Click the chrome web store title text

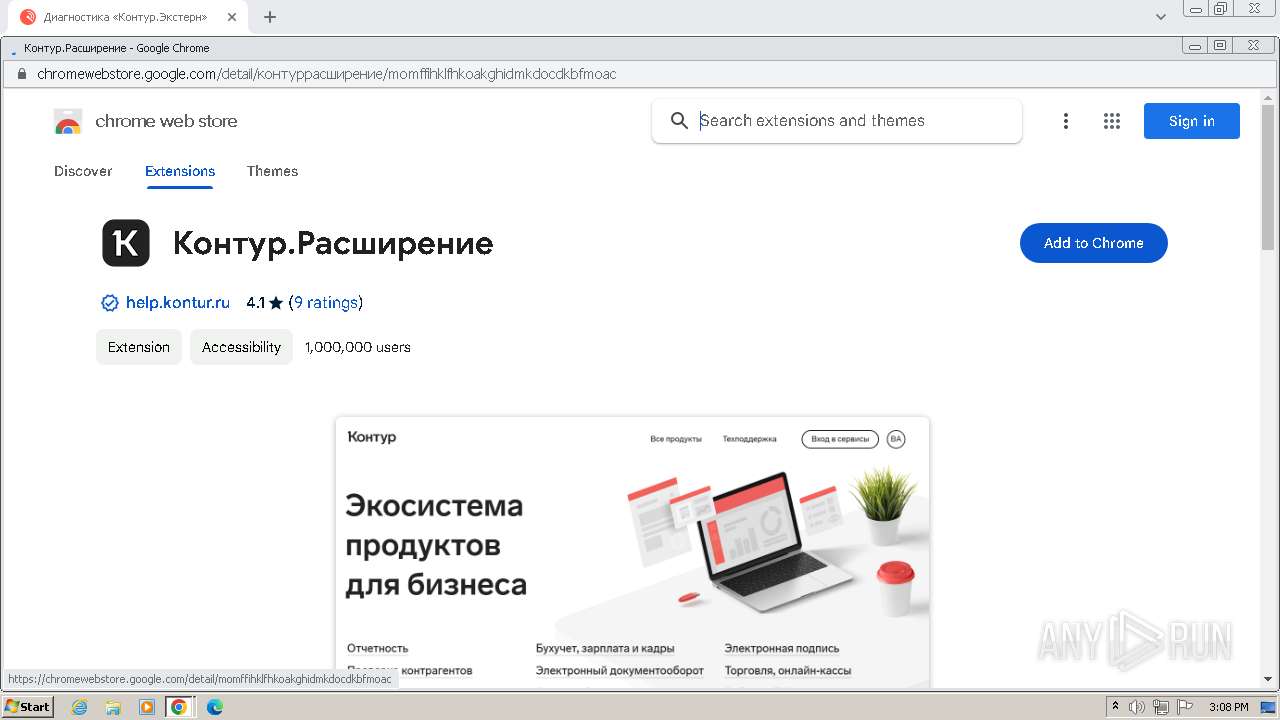tap(166, 121)
